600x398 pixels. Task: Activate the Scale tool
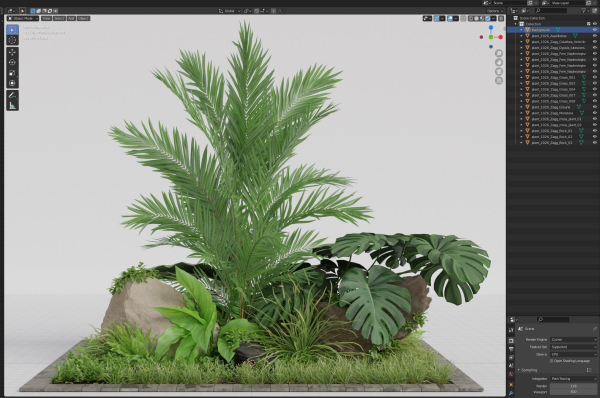point(12,73)
